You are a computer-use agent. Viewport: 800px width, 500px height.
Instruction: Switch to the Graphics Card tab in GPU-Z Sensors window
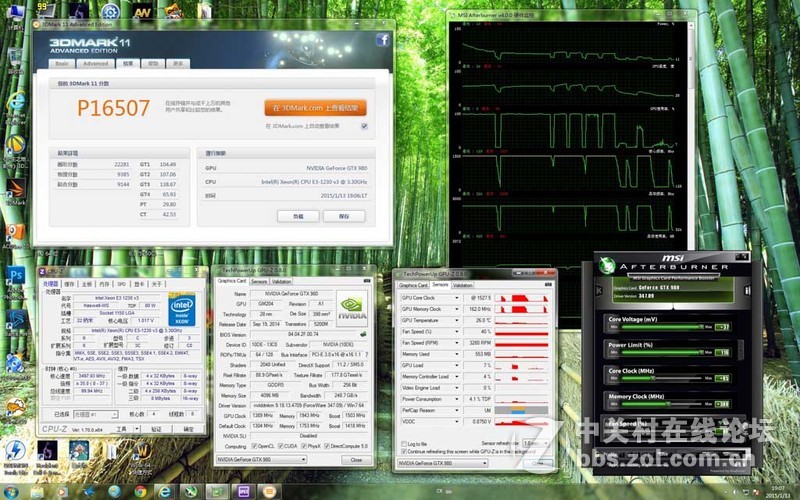pos(413,285)
